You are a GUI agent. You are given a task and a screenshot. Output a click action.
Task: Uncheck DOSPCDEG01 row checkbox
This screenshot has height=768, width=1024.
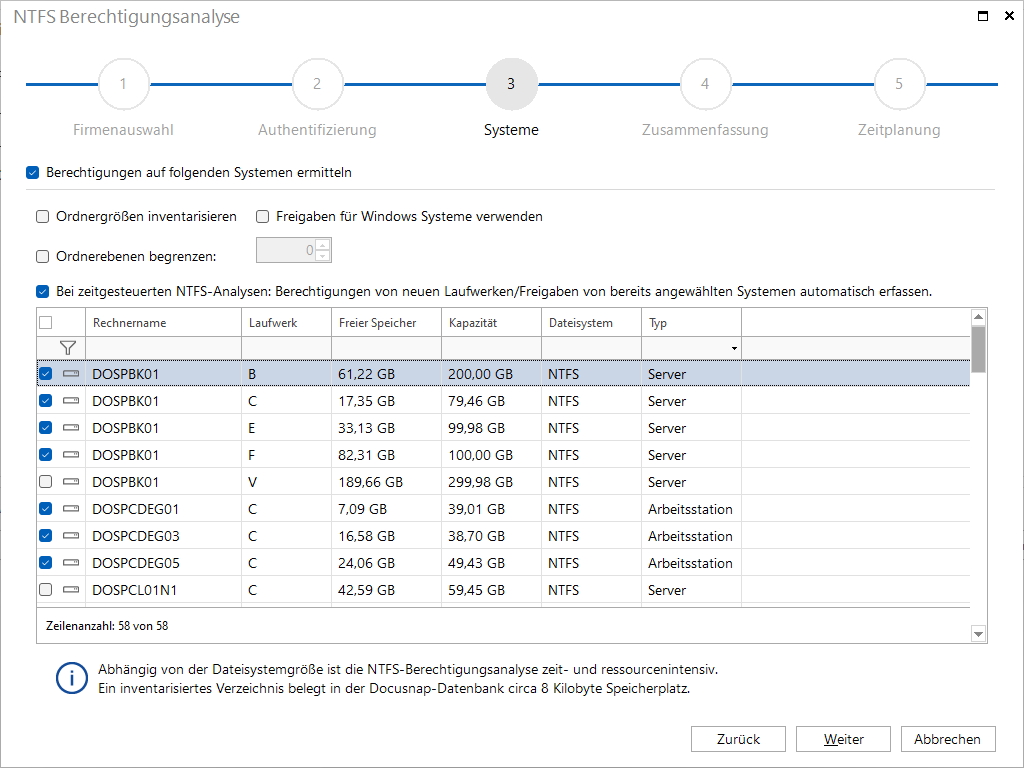[x=46, y=508]
